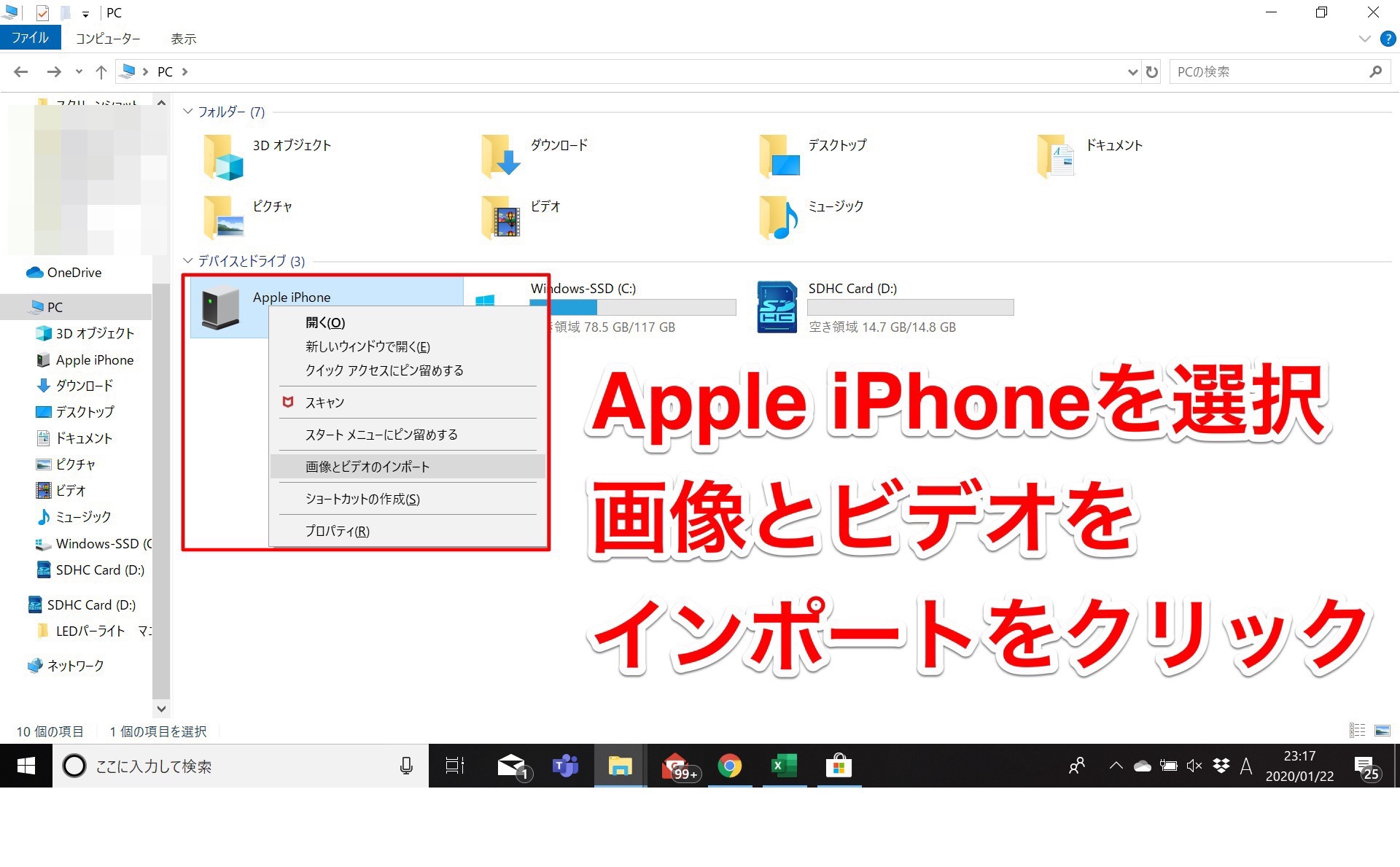Click the SDHC Card capacity bar
This screenshot has height=867, width=1400.
point(911,307)
